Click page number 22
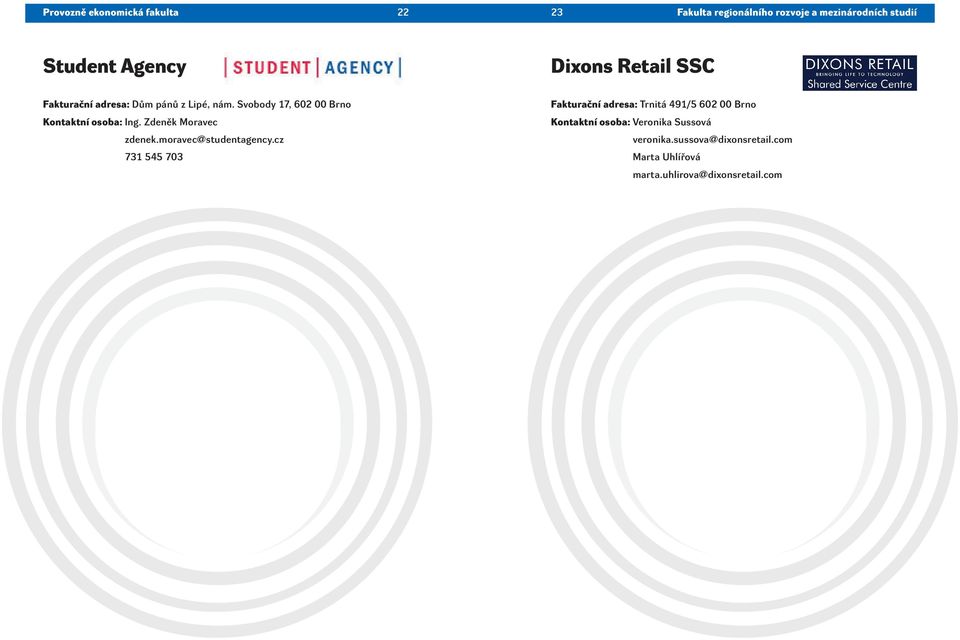 [x=403, y=12]
